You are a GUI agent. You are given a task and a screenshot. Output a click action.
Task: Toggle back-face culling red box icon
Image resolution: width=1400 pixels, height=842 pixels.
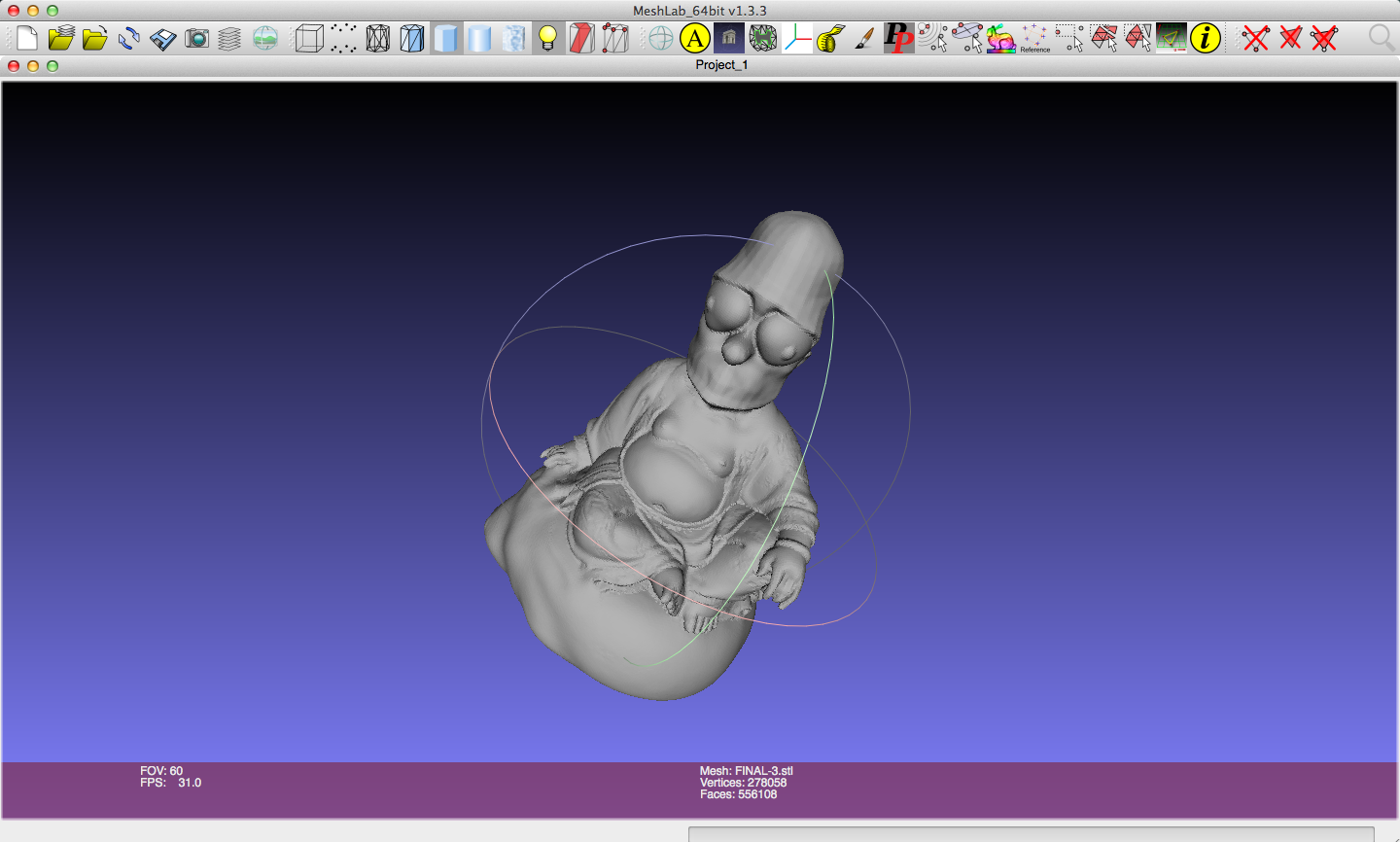[581, 39]
